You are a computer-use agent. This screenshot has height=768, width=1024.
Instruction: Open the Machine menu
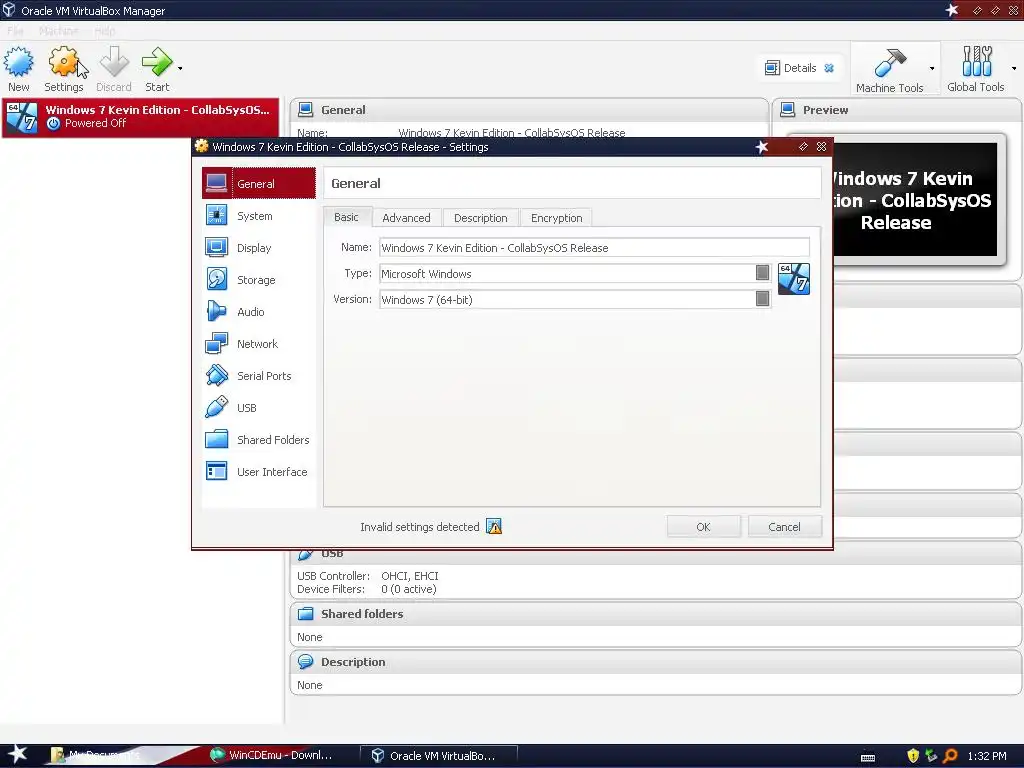tap(59, 31)
